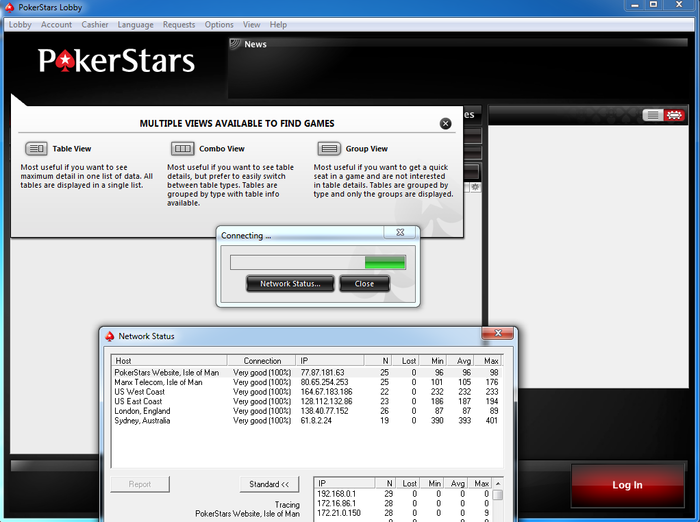The height and width of the screenshot is (522, 700).
Task: Close the Connecting dialog with X
Action: [x=400, y=232]
